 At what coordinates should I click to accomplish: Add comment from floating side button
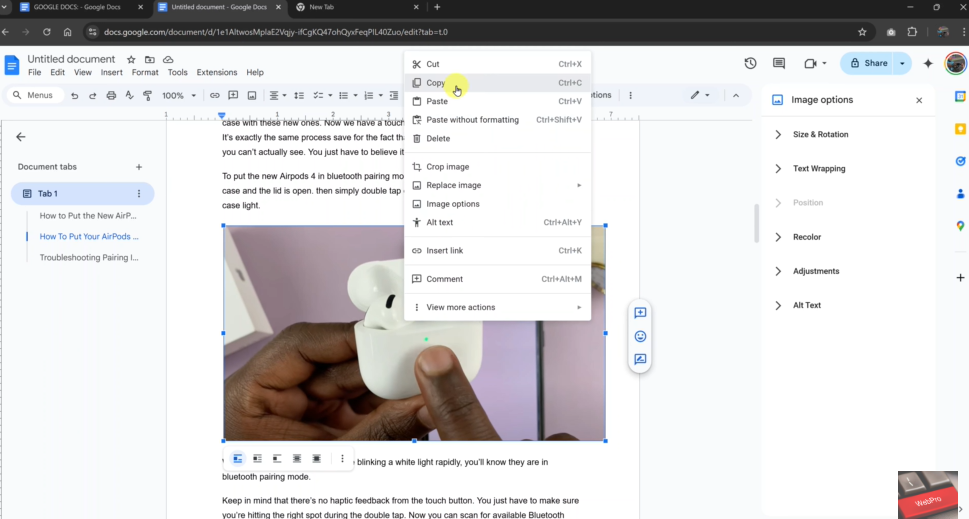pyautogui.click(x=640, y=313)
